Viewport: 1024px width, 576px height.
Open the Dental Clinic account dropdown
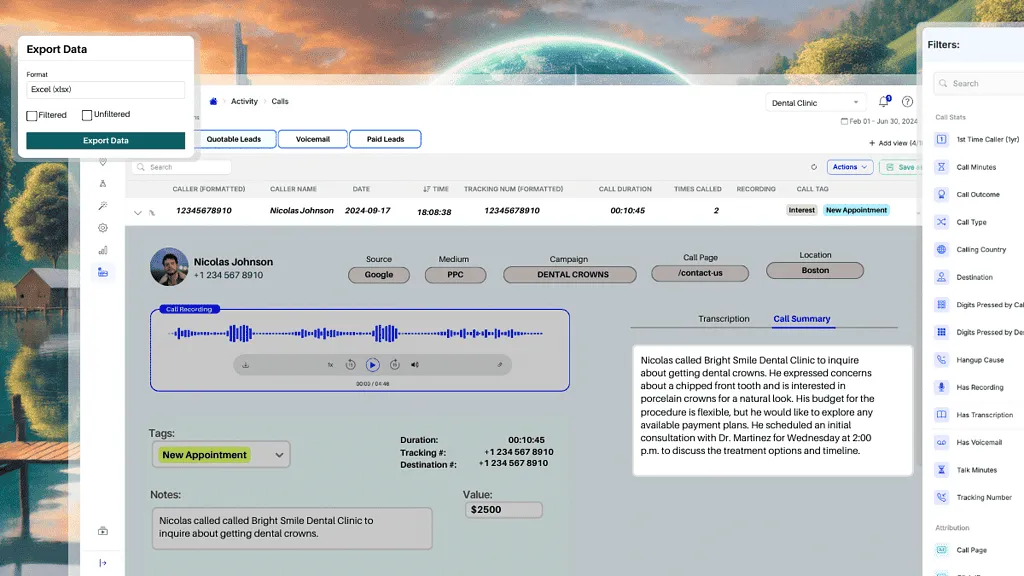[x=815, y=103]
